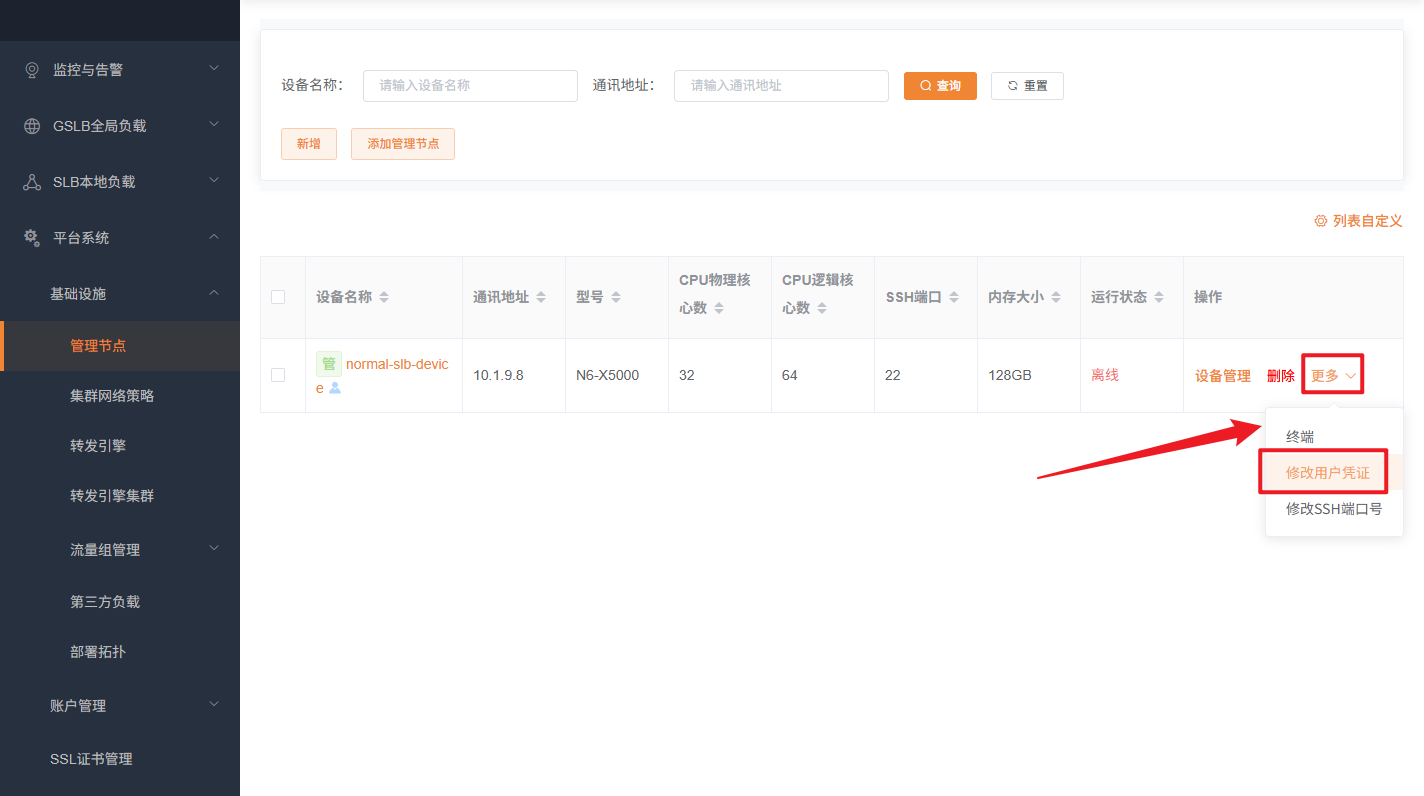Expand the 流量组管理 section
The width and height of the screenshot is (1424, 796).
coord(103,548)
